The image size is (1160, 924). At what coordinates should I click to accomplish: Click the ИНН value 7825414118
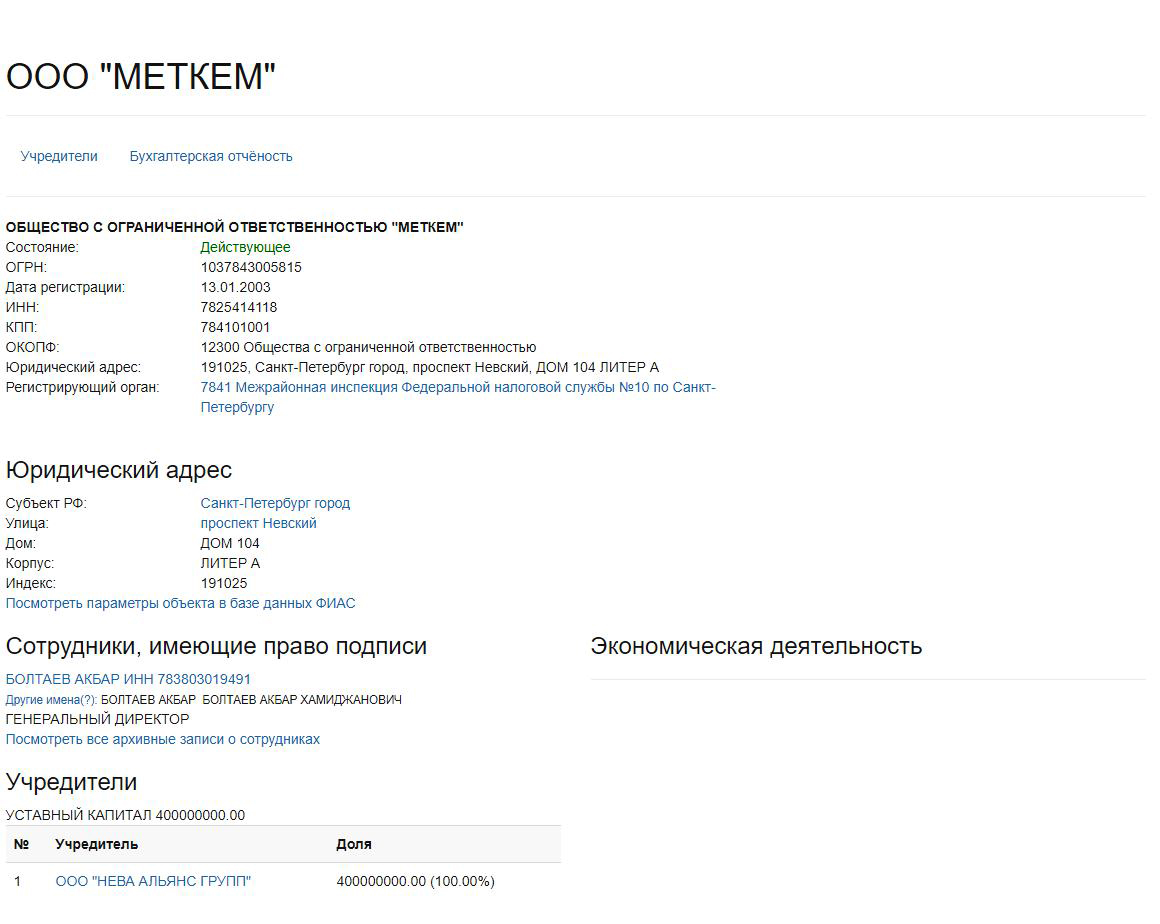pos(239,307)
